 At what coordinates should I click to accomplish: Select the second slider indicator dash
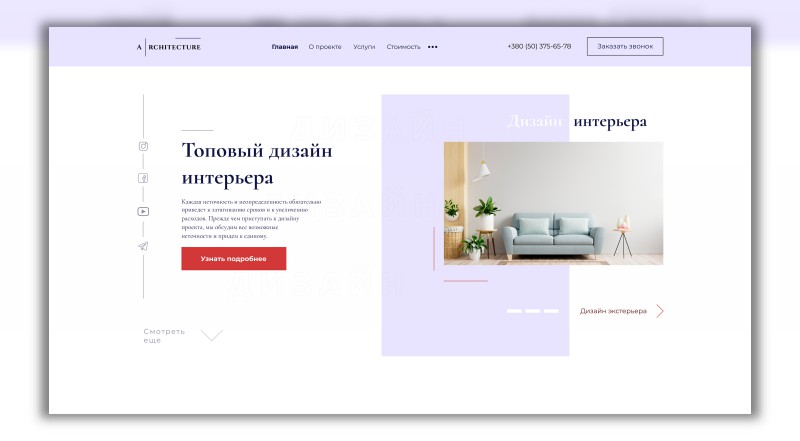click(x=533, y=311)
